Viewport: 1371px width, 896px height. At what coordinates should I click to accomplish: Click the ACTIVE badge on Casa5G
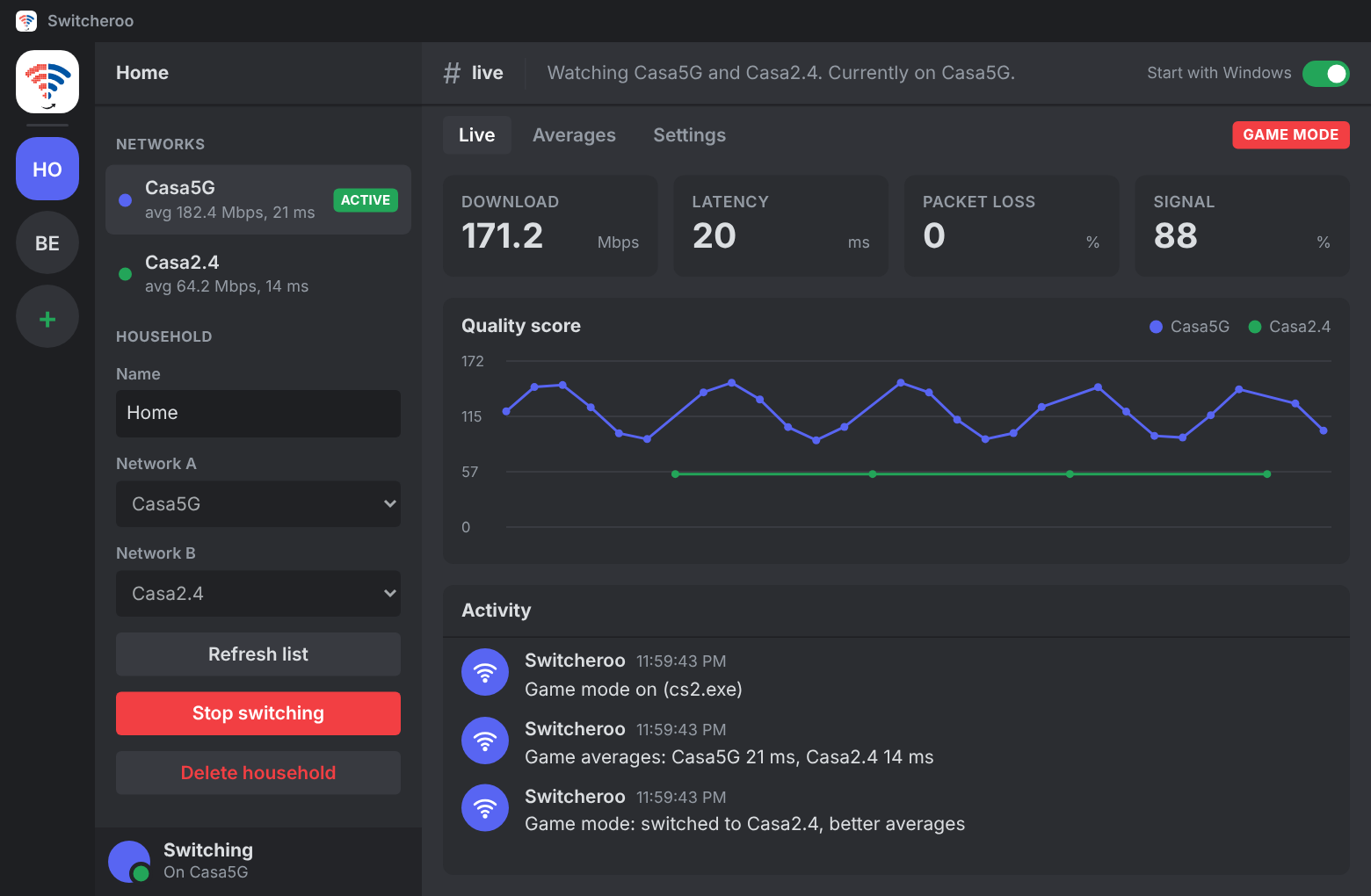click(x=366, y=200)
